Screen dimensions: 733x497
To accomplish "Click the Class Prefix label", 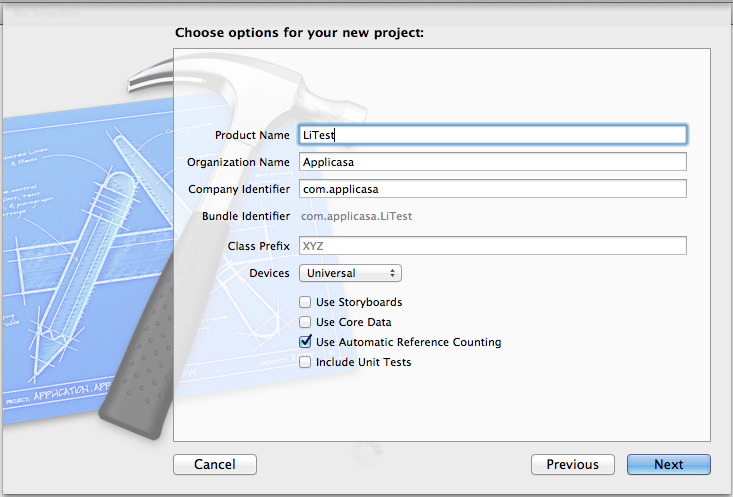I will point(259,245).
